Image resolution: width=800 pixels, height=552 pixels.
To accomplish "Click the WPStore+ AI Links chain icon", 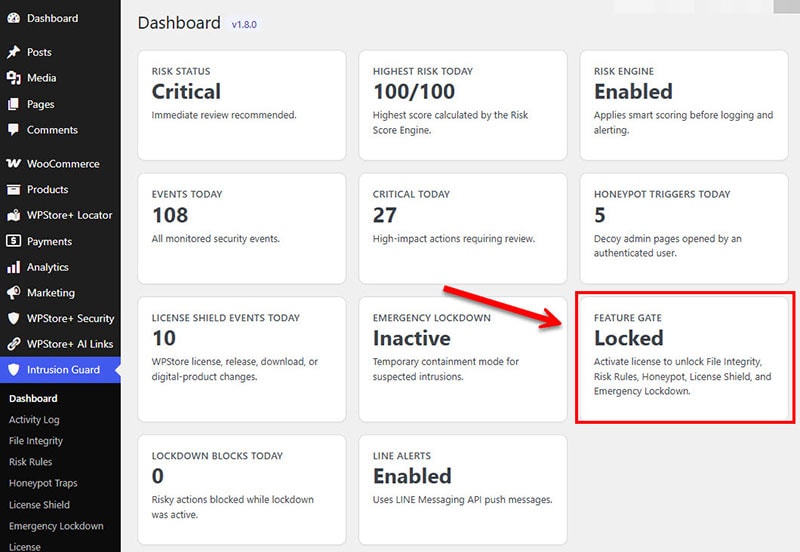I will coord(14,344).
